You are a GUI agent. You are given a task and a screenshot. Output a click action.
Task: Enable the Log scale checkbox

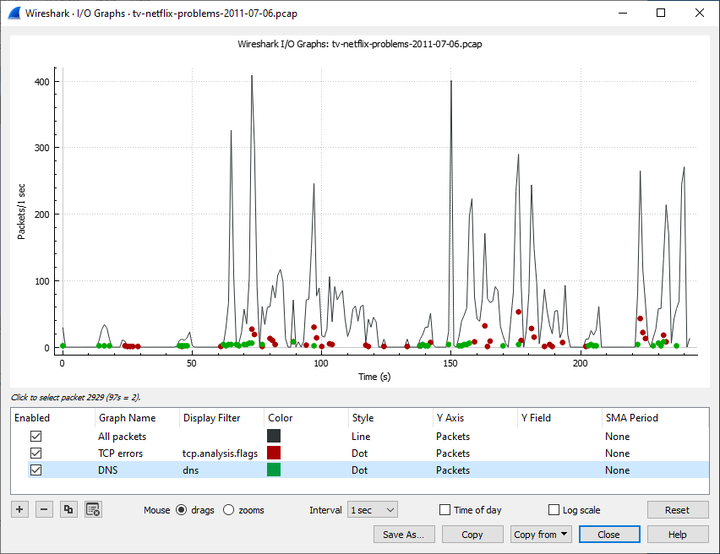[x=554, y=510]
